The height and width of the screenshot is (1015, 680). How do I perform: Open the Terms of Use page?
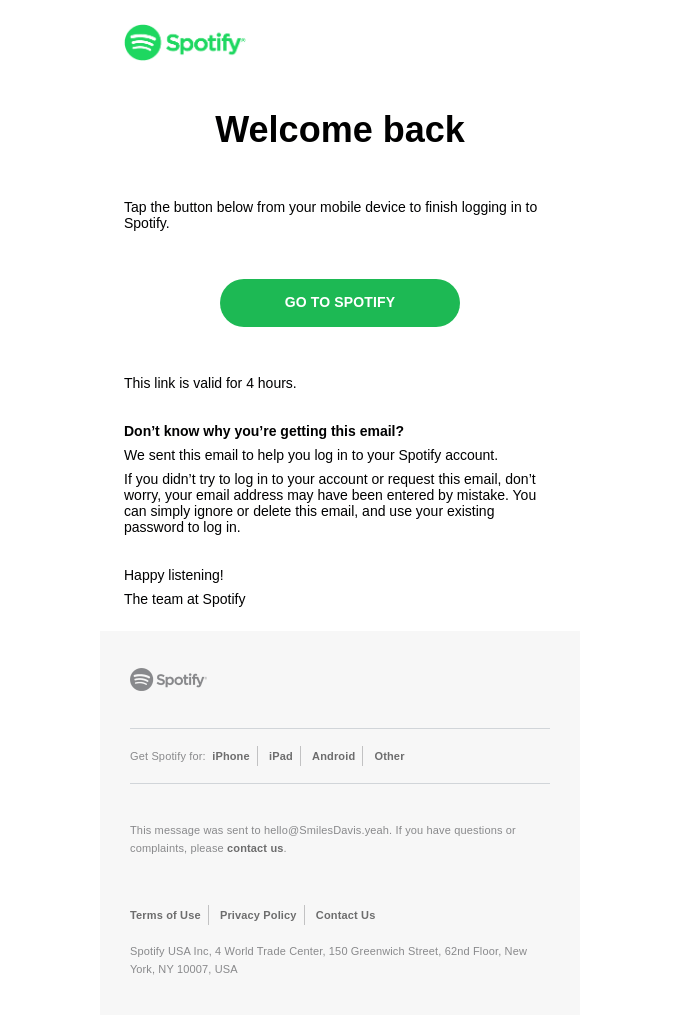tap(165, 915)
